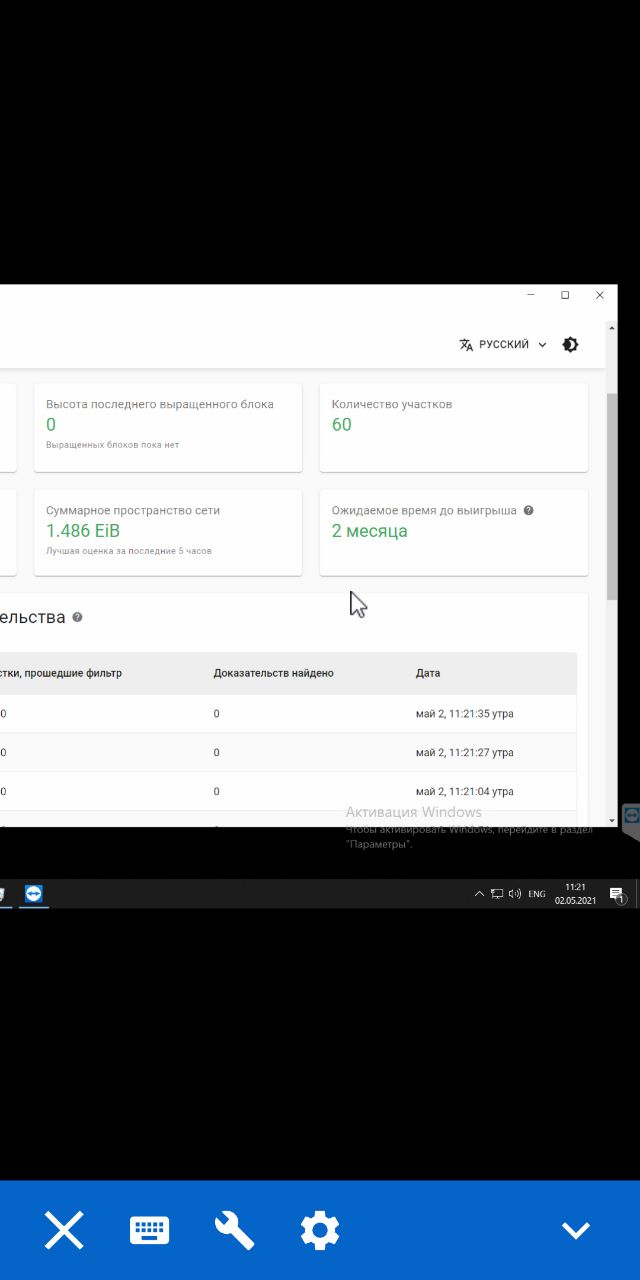The height and width of the screenshot is (1280, 640).
Task: Click the ENG input language indicator
Action: (537, 894)
